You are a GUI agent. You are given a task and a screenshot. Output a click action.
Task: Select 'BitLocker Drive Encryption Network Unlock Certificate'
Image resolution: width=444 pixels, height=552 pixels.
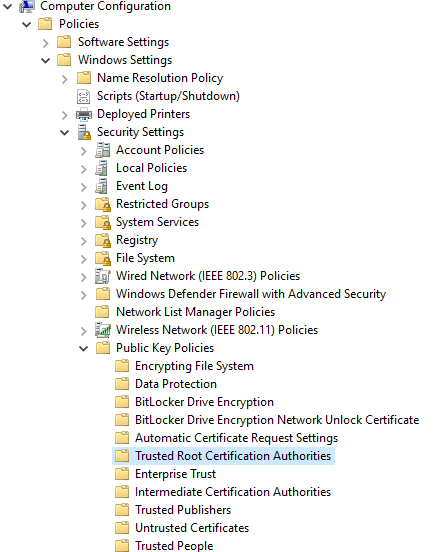[x=277, y=420]
